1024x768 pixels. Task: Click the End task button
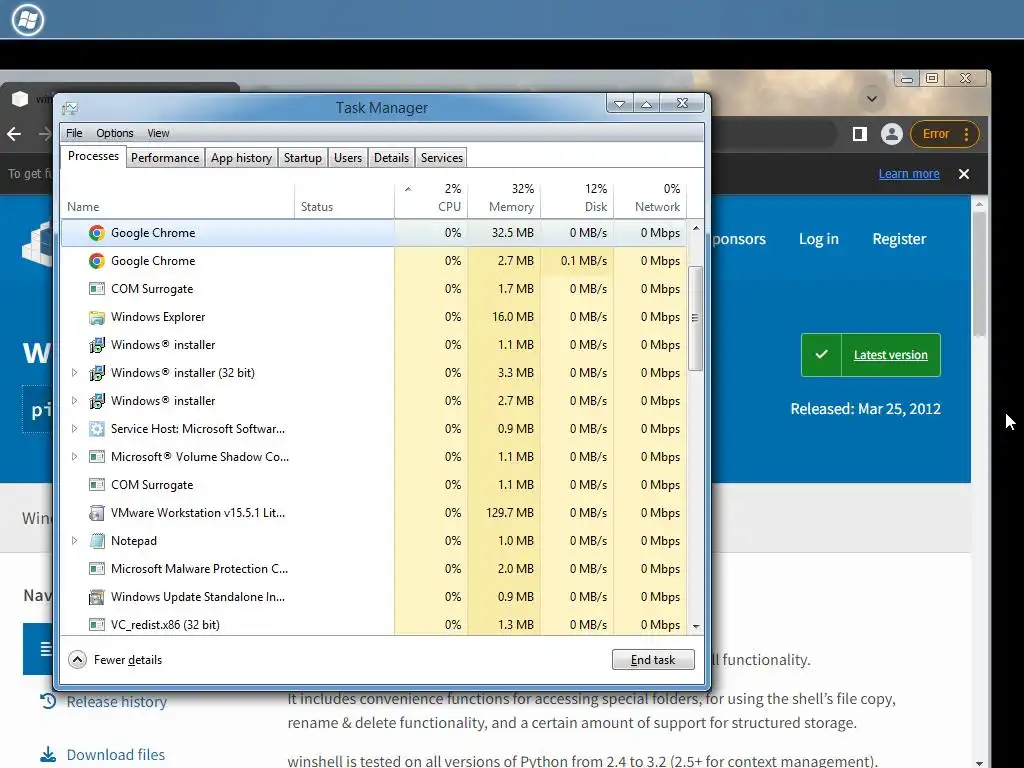(653, 660)
